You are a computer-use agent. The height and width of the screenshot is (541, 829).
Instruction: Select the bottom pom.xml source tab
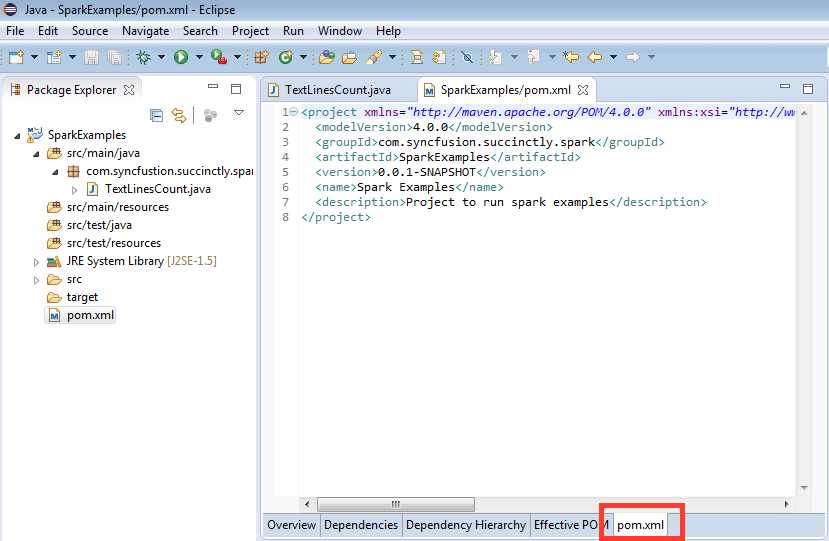click(x=640, y=525)
